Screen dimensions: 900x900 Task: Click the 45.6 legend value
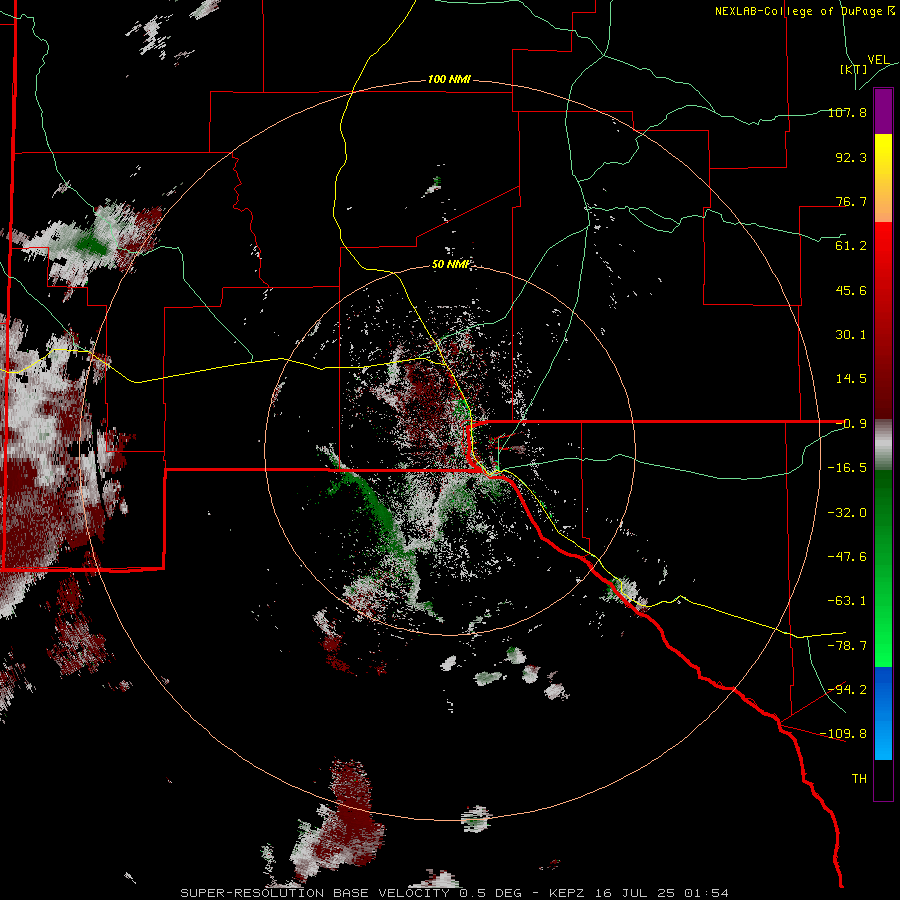click(851, 290)
